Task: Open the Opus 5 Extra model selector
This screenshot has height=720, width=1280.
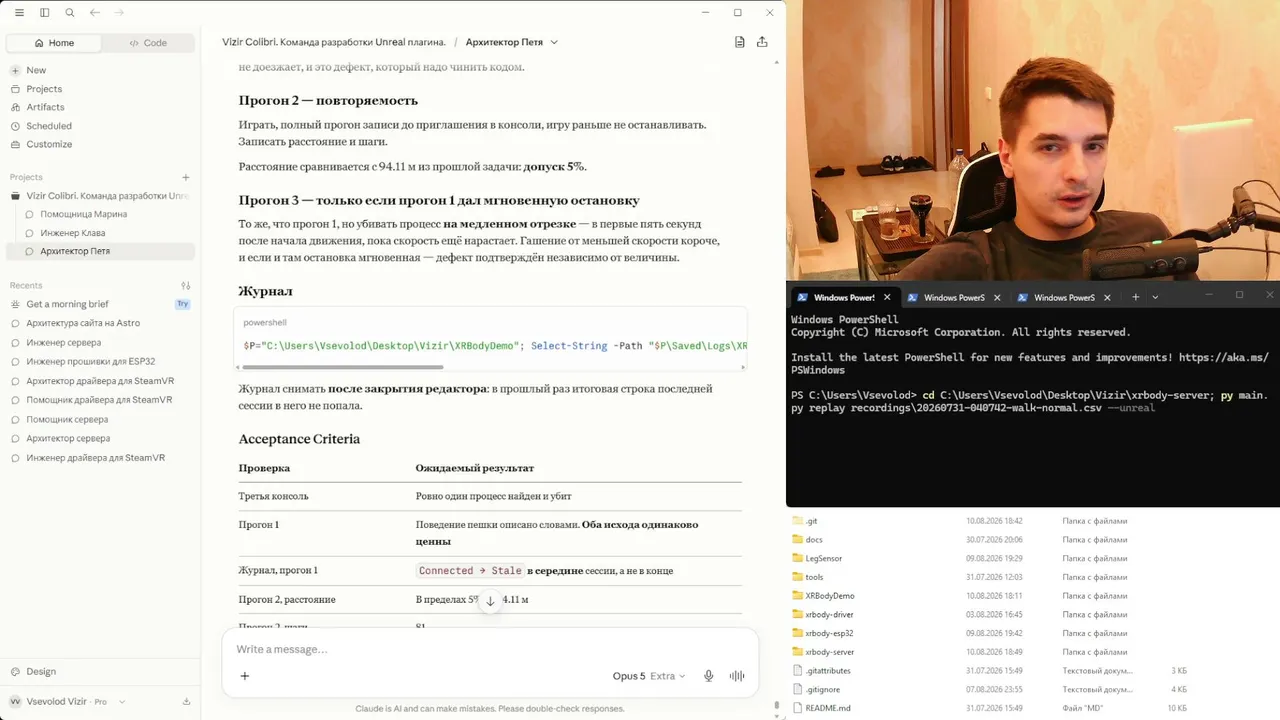Action: [x=649, y=676]
